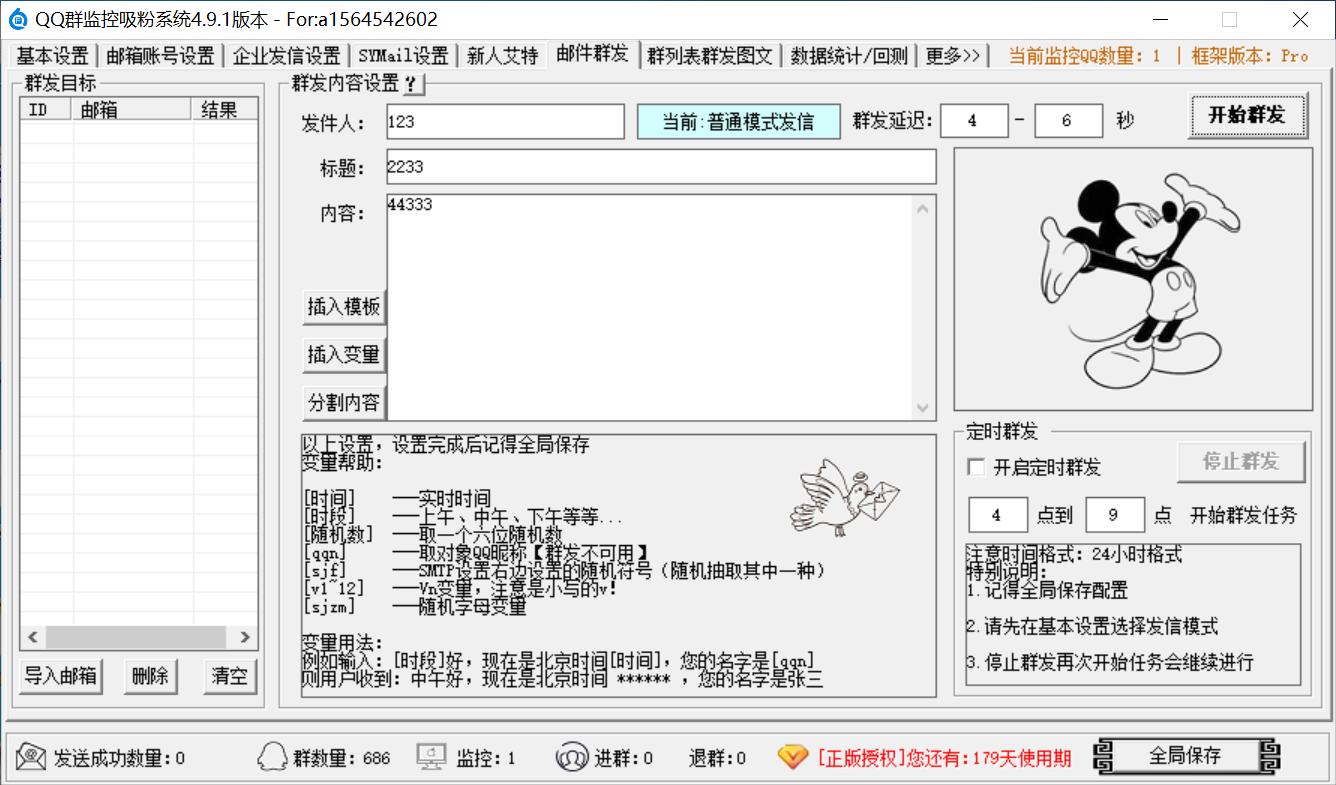Click the 当前监控QQ数量: 1 text

pyautogui.click(x=1085, y=56)
